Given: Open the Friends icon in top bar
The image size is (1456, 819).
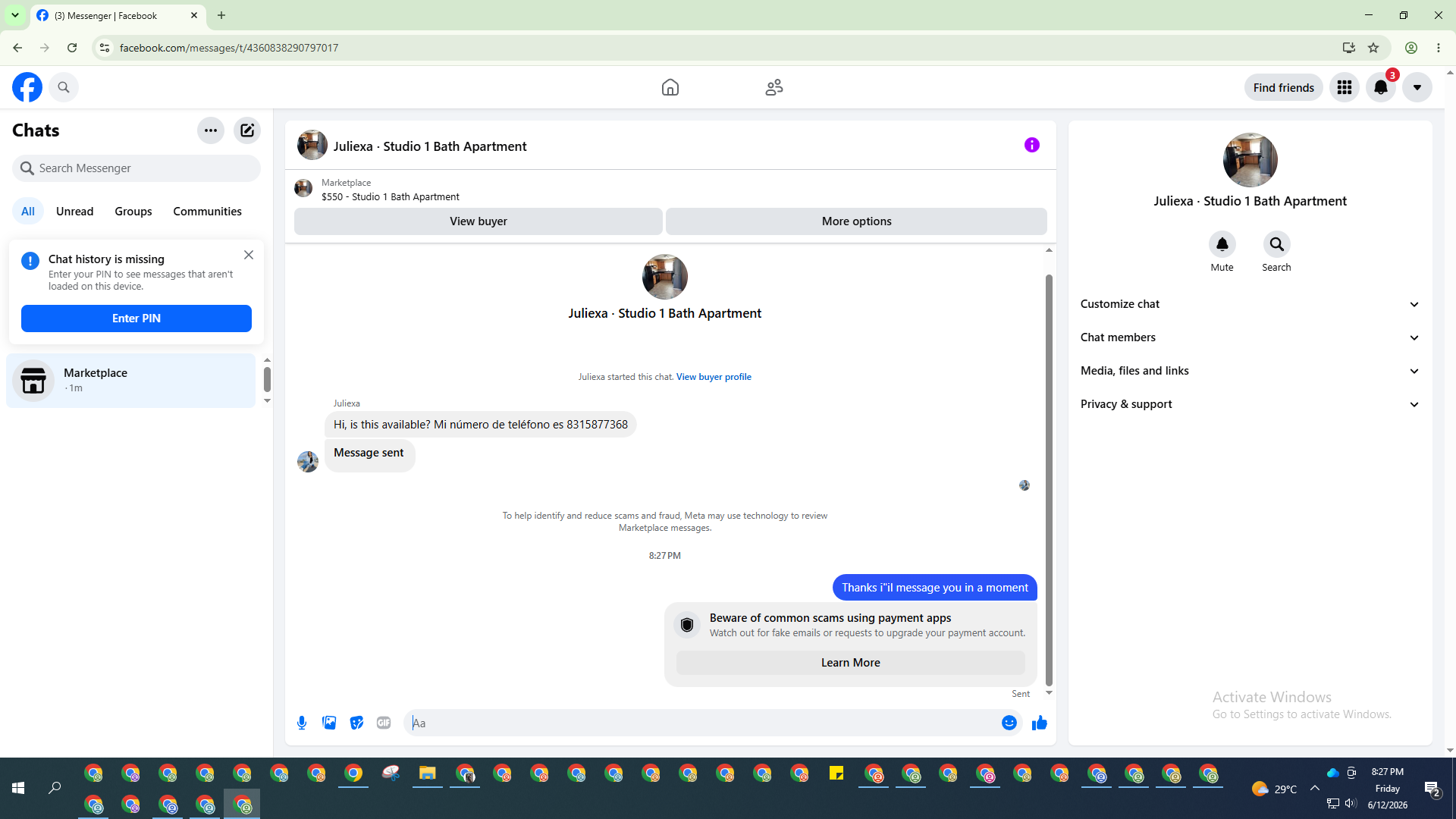Looking at the screenshot, I should [x=774, y=87].
